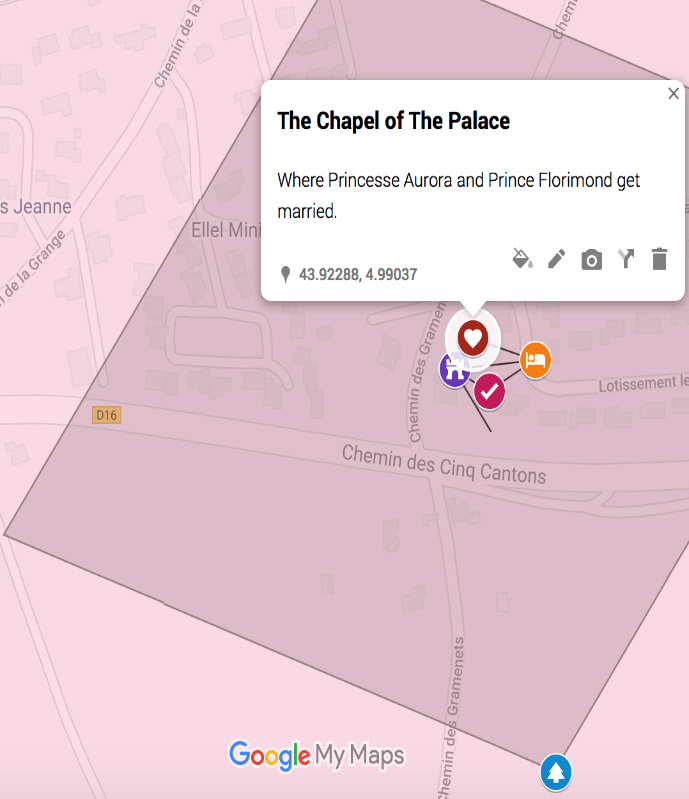Click the blue tree marker
Image resolution: width=689 pixels, height=799 pixels.
[x=556, y=772]
